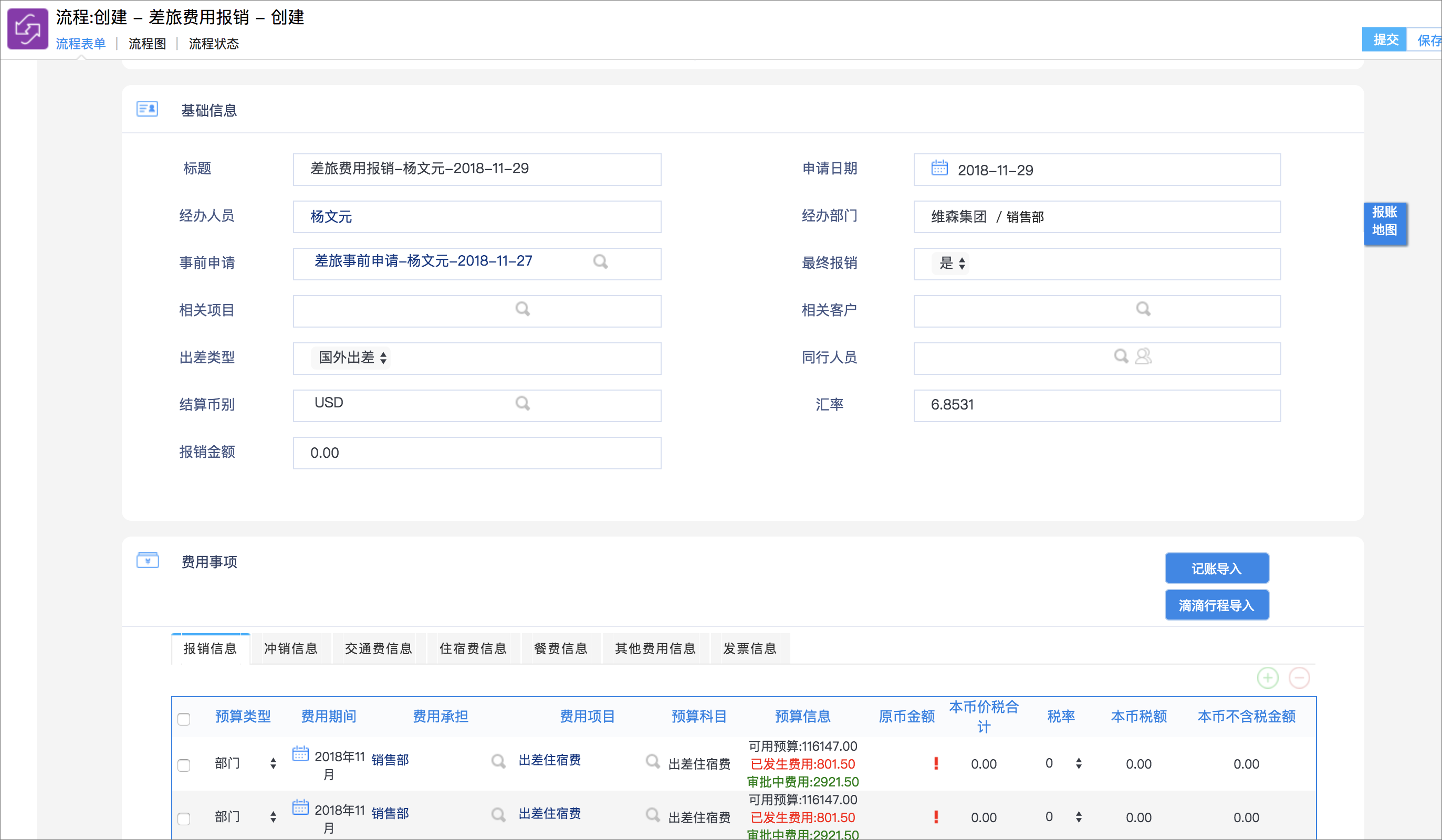Image resolution: width=1442 pixels, height=840 pixels.
Task: Add a row with the green plus icon
Action: [1268, 678]
